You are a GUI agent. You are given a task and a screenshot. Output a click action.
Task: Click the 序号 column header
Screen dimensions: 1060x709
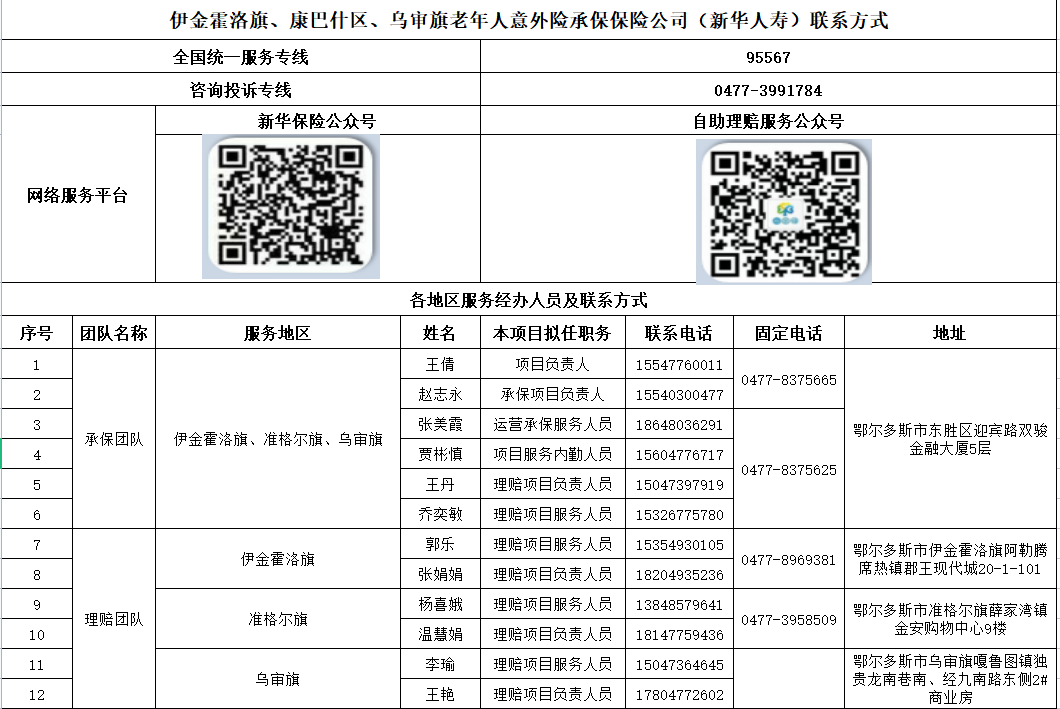(x=37, y=333)
